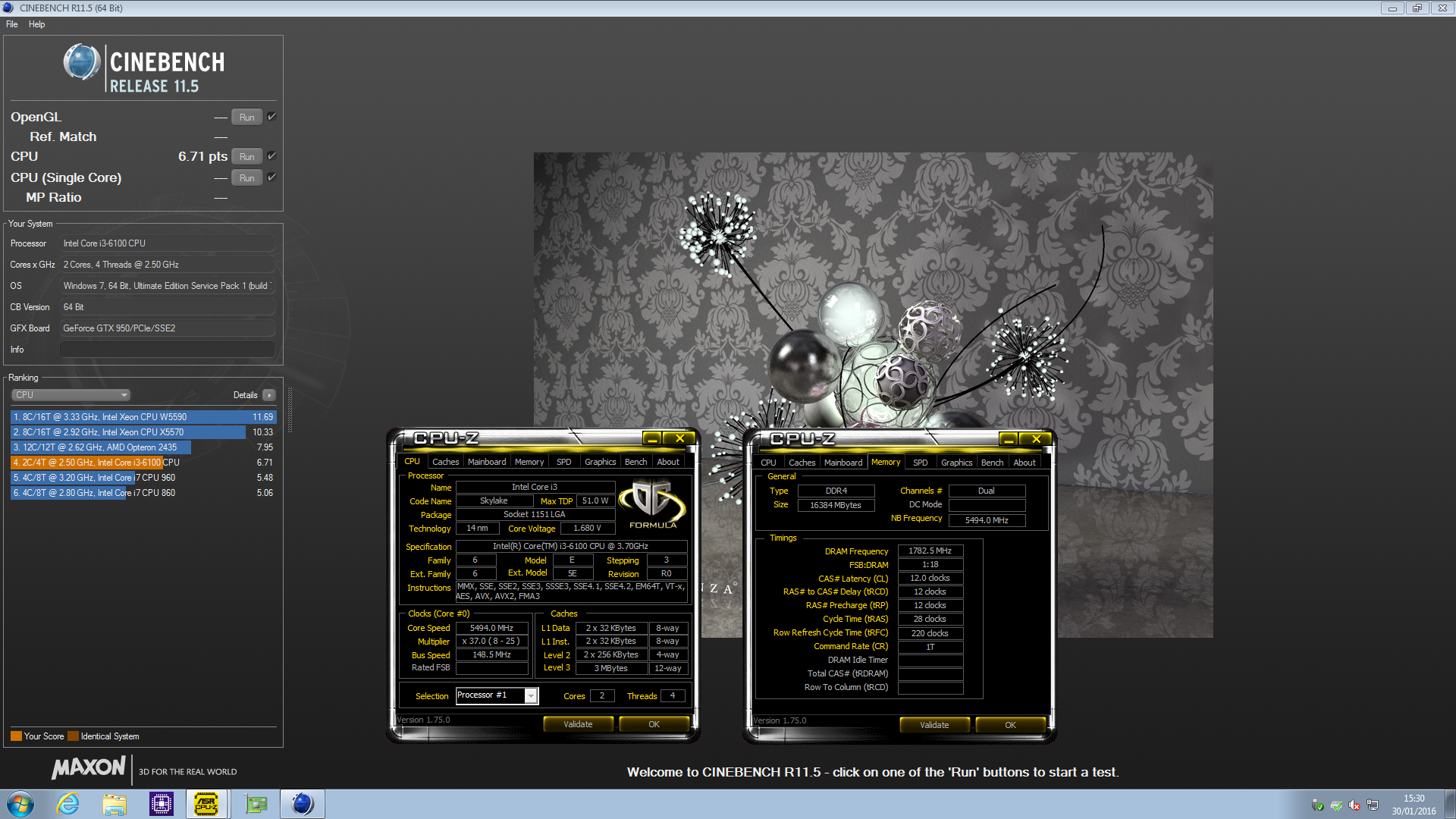Viewport: 1456px width, 819px height.
Task: Switch to the ASRock CPU-Z taskbar item
Action: coord(207,804)
